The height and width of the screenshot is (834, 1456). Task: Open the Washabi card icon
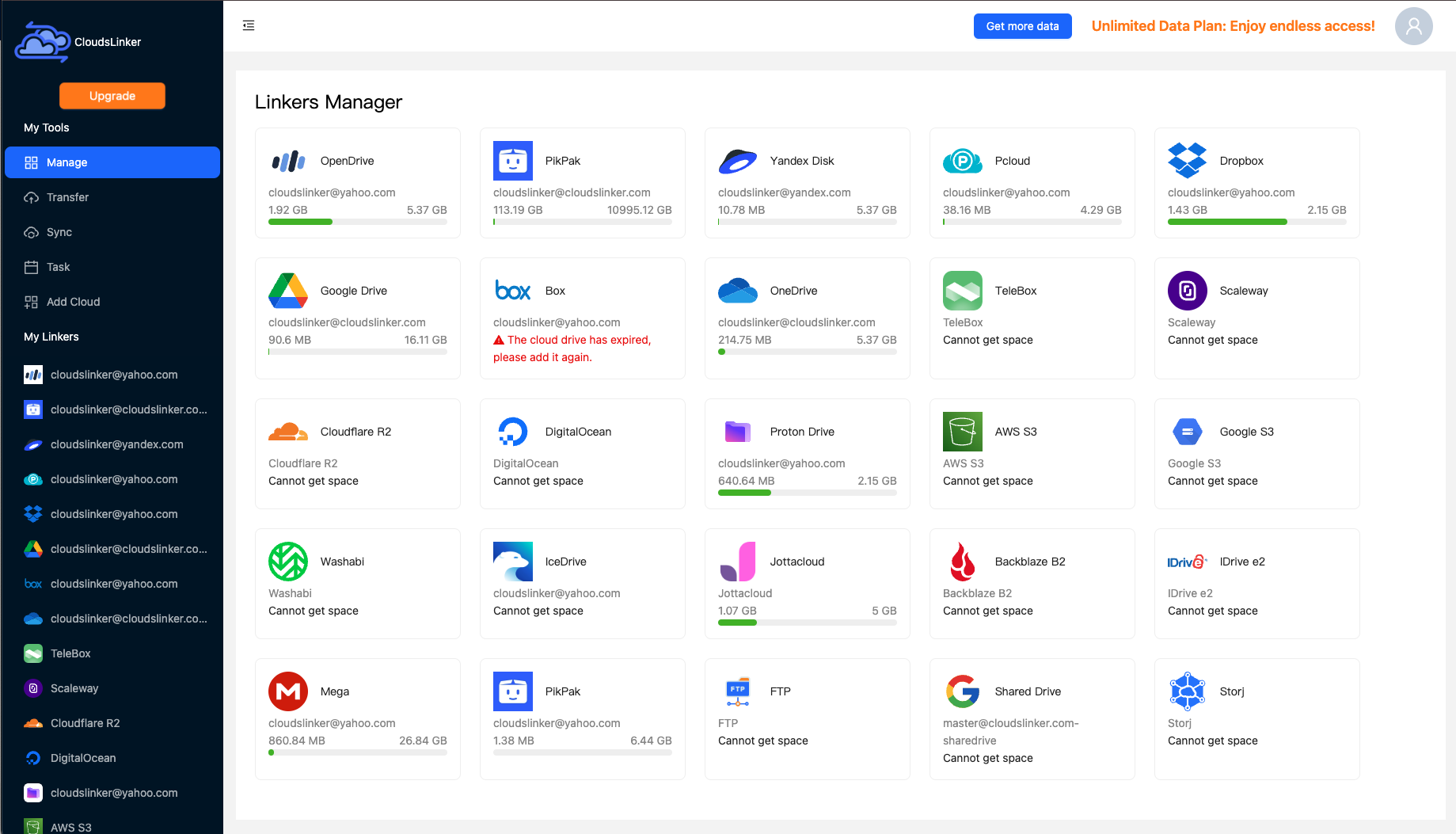[x=288, y=562]
